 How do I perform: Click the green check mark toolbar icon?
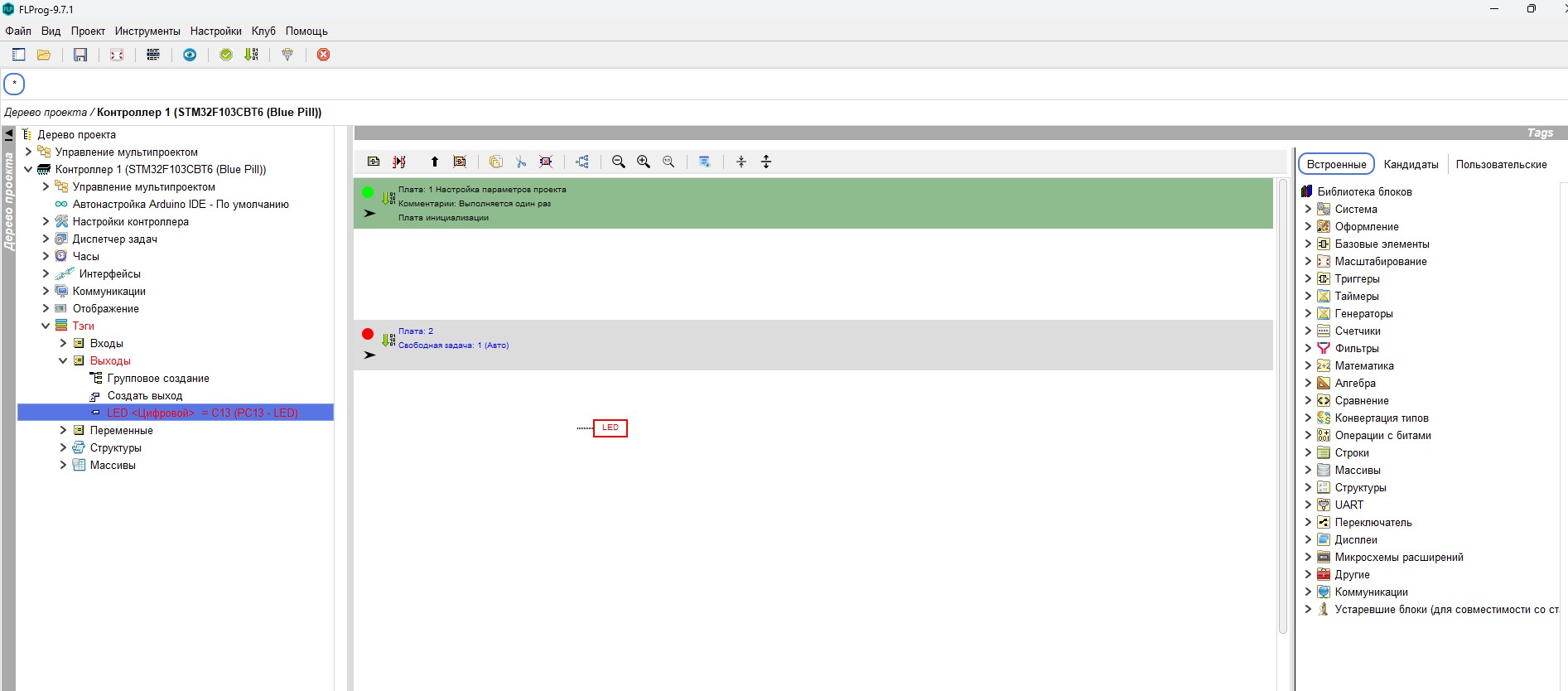click(x=226, y=55)
